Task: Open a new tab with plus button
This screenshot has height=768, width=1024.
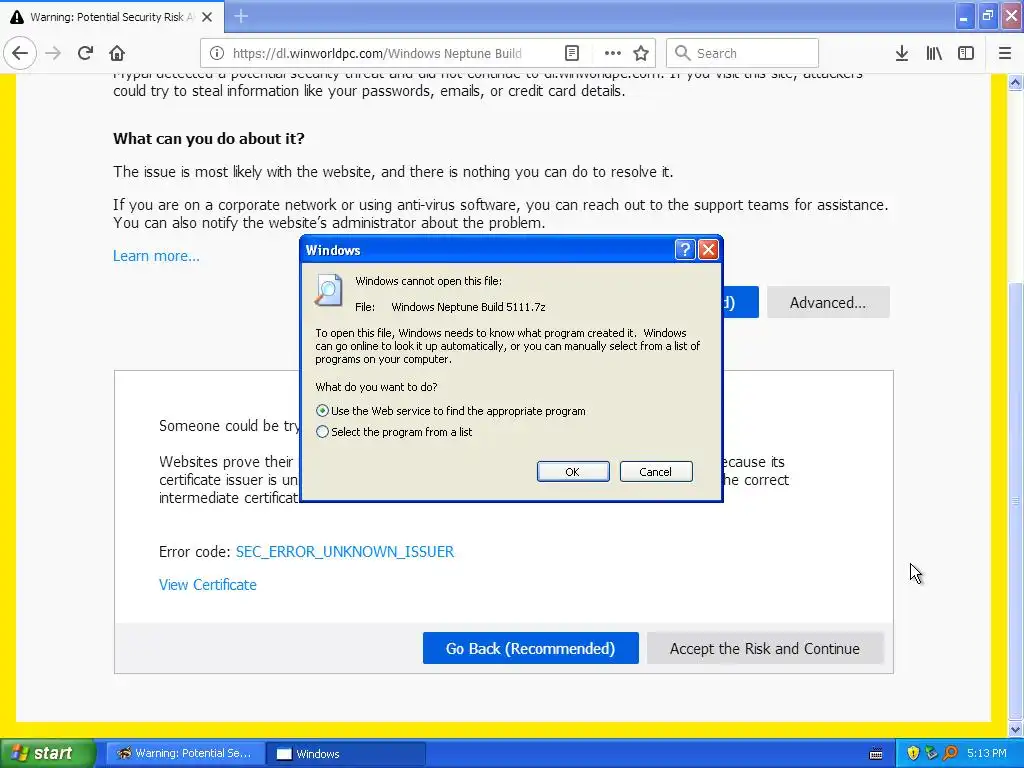Action: (x=241, y=16)
